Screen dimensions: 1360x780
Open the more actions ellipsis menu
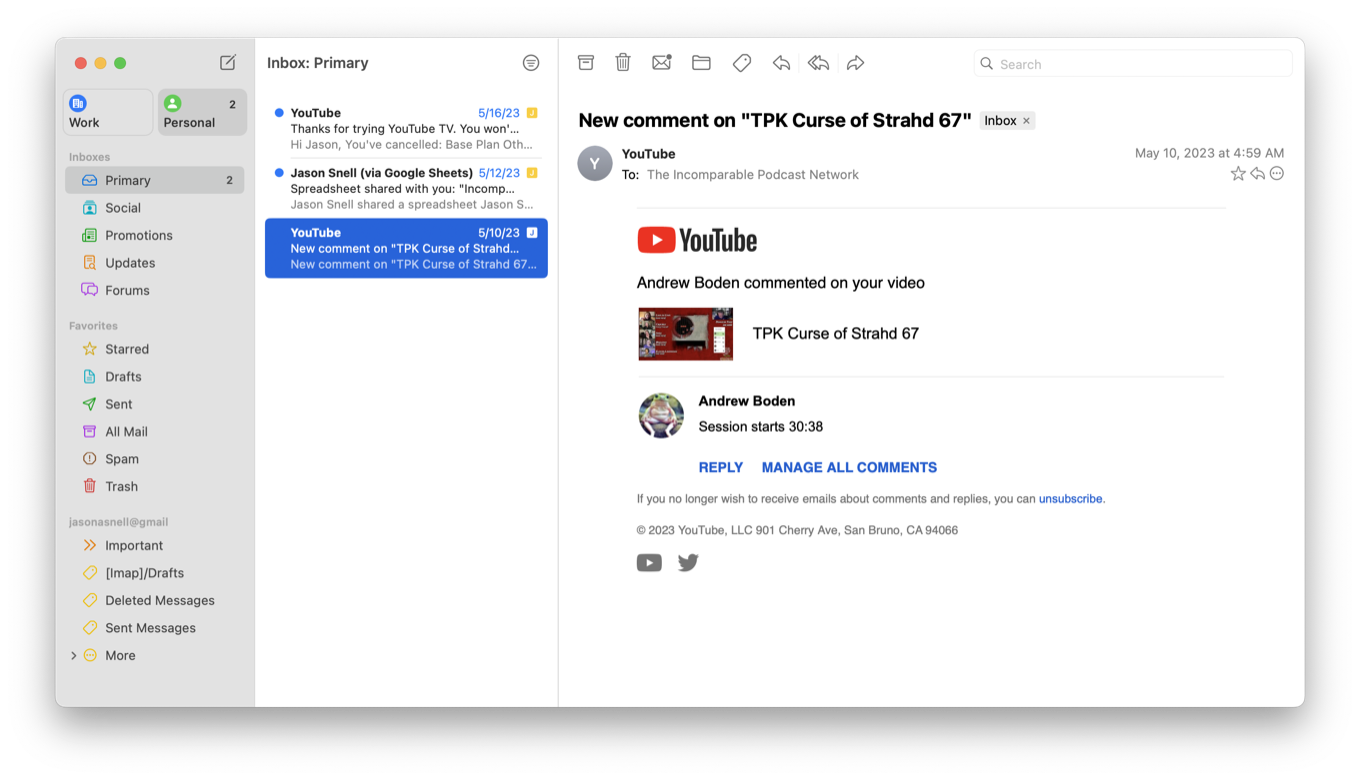1277,174
